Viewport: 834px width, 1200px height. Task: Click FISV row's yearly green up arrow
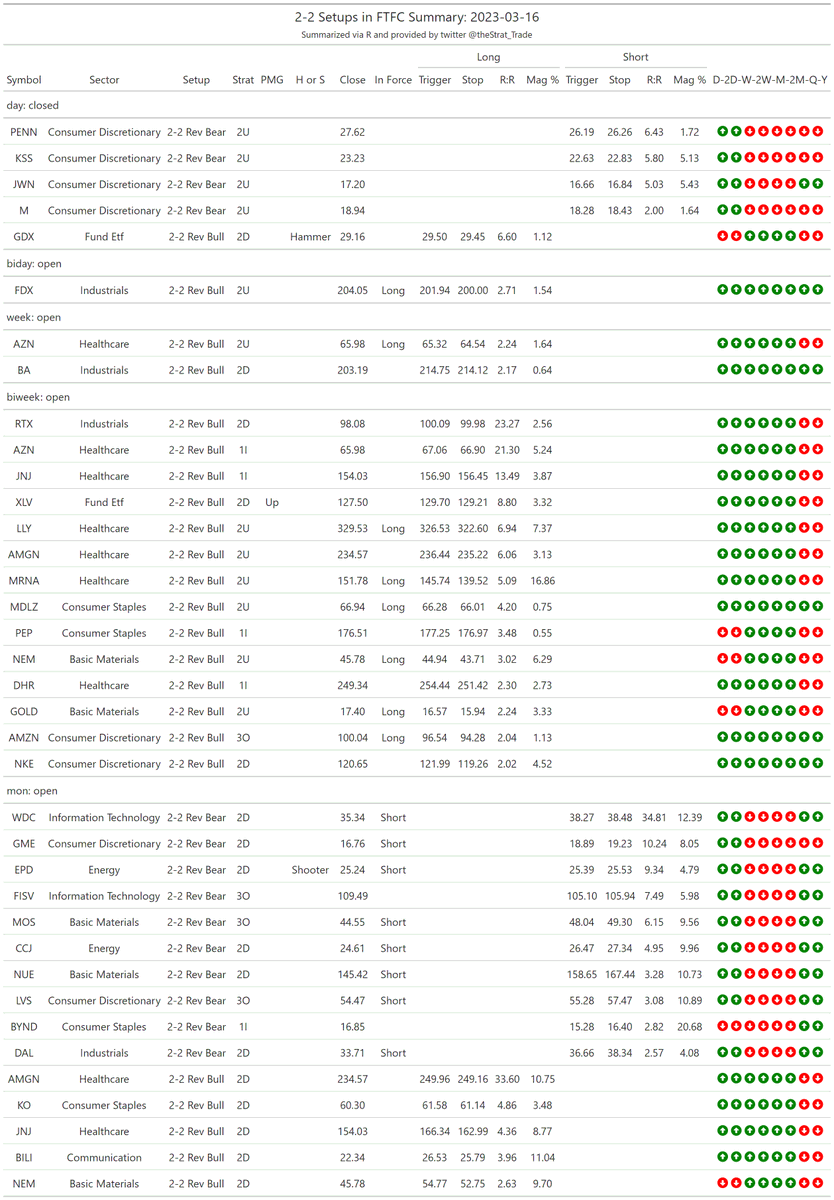coord(818,896)
